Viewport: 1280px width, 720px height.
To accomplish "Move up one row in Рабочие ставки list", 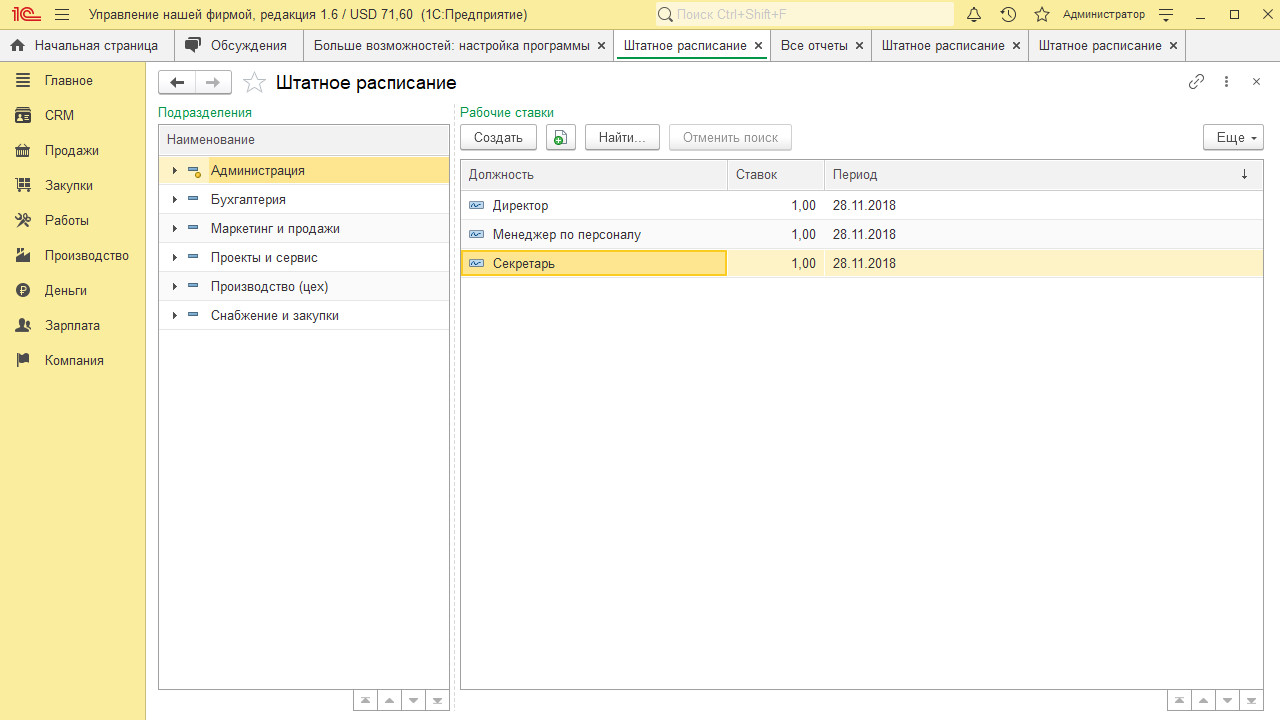I will pyautogui.click(x=1203, y=701).
